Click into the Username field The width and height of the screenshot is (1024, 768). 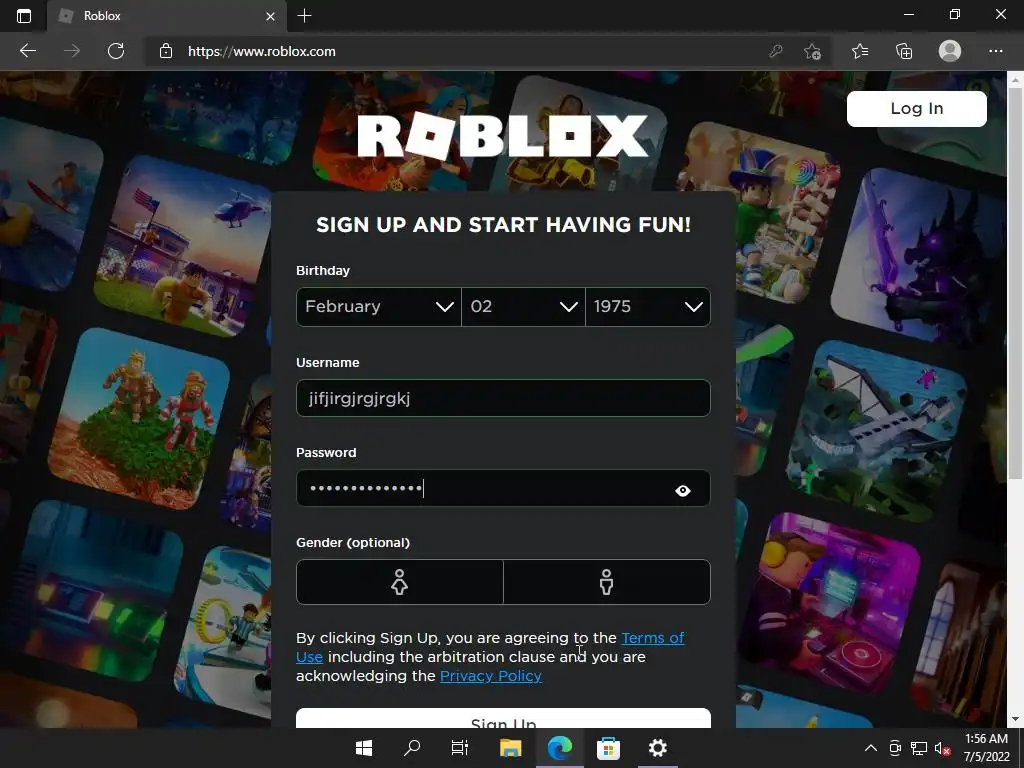(x=503, y=398)
